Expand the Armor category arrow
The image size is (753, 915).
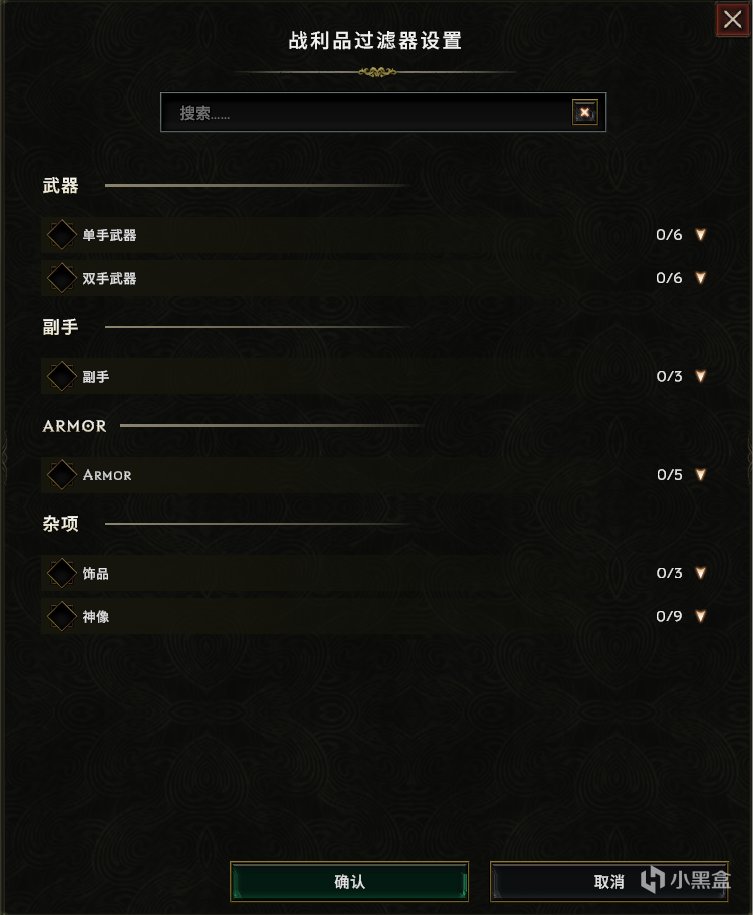[701, 474]
